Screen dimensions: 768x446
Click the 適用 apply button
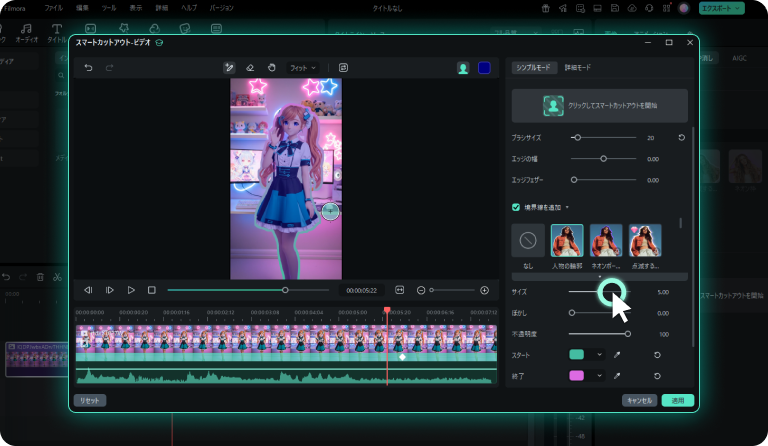tap(677, 400)
